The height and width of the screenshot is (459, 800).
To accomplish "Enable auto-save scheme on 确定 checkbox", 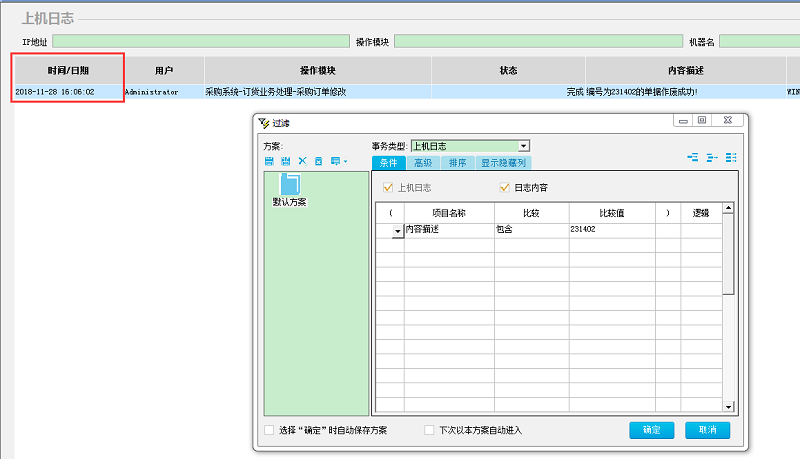I will (x=269, y=430).
